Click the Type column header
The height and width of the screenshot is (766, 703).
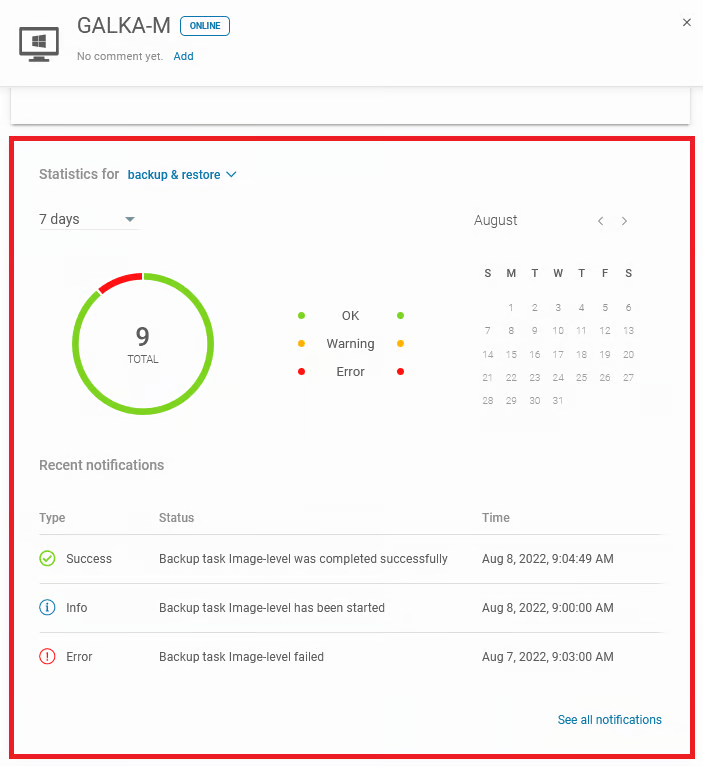[52, 518]
